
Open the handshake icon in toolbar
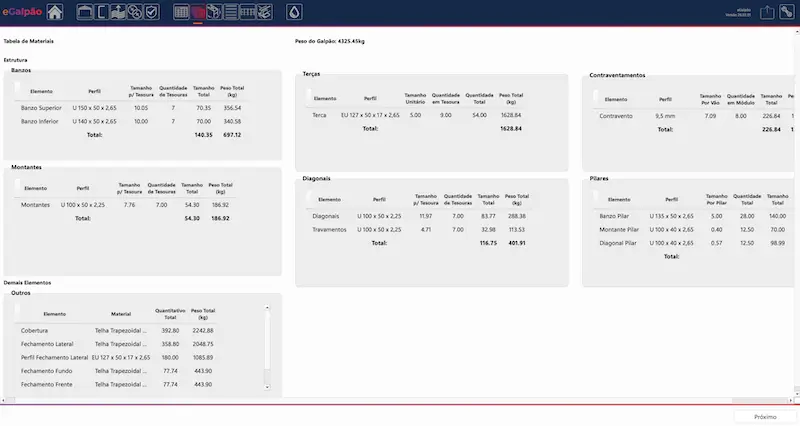(x=264, y=12)
